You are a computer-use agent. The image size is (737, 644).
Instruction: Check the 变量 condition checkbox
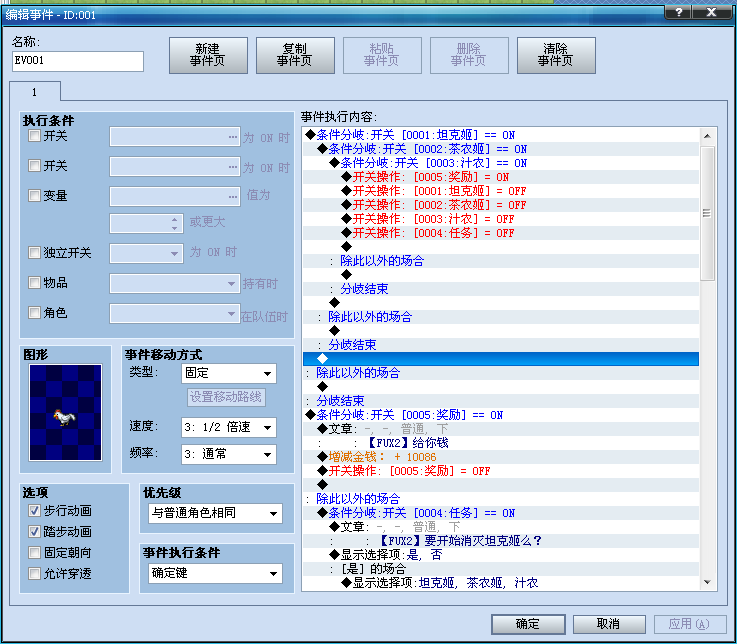(34, 195)
